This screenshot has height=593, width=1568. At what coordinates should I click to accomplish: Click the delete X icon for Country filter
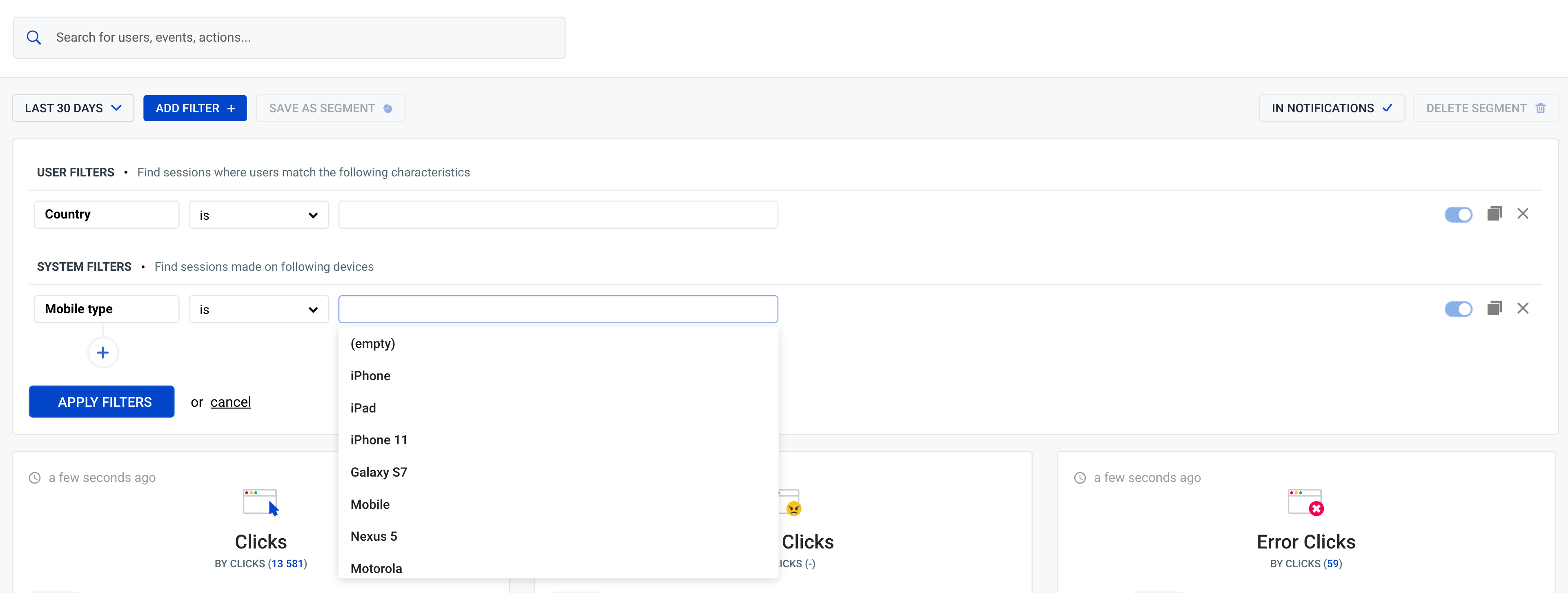(x=1523, y=213)
